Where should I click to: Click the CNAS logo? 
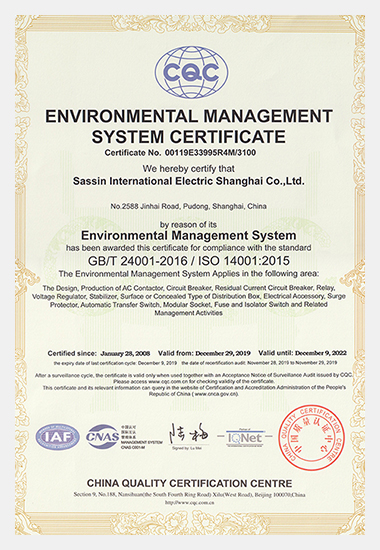click(103, 437)
